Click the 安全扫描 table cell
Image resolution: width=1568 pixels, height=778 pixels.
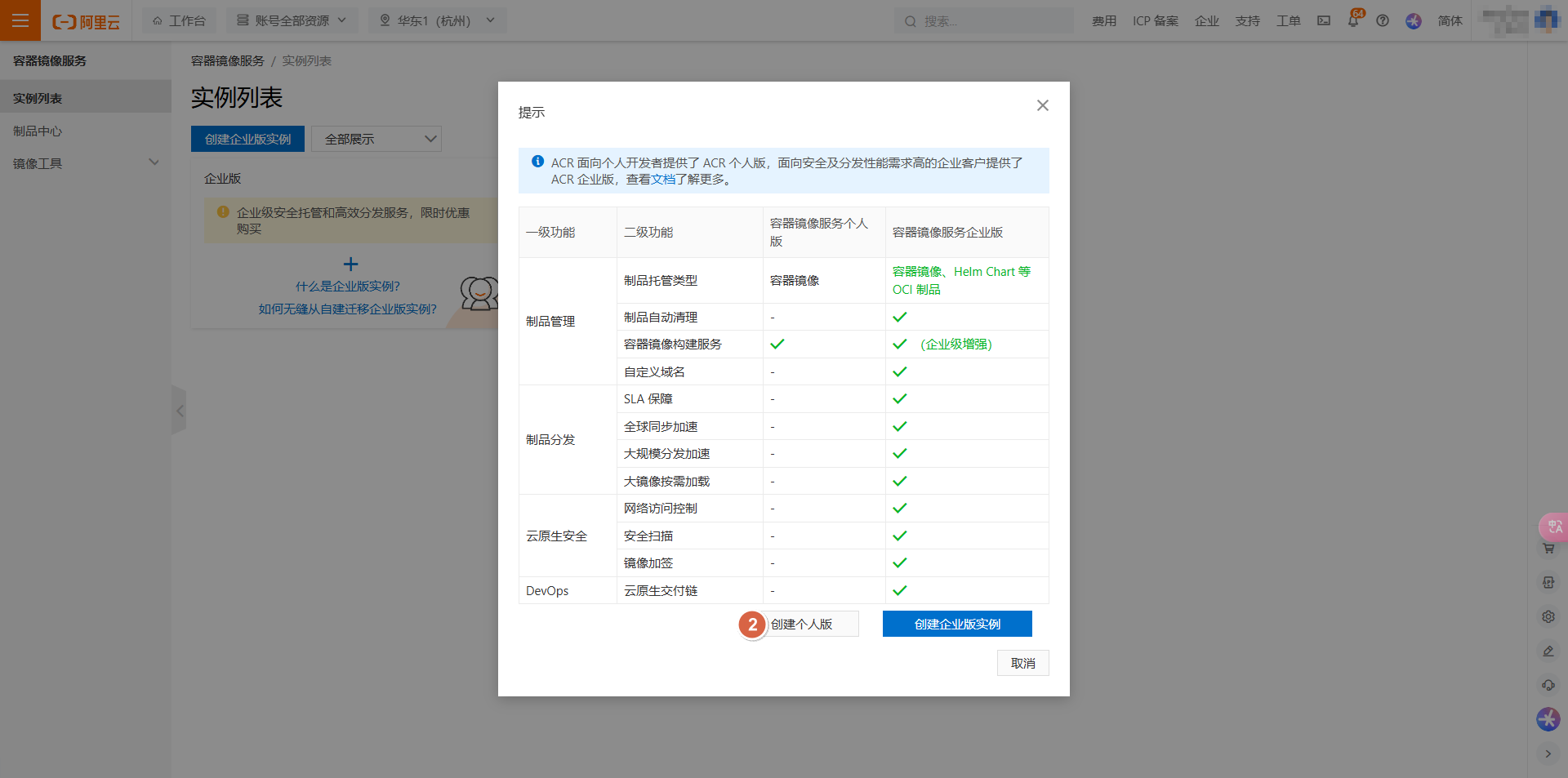coord(690,536)
